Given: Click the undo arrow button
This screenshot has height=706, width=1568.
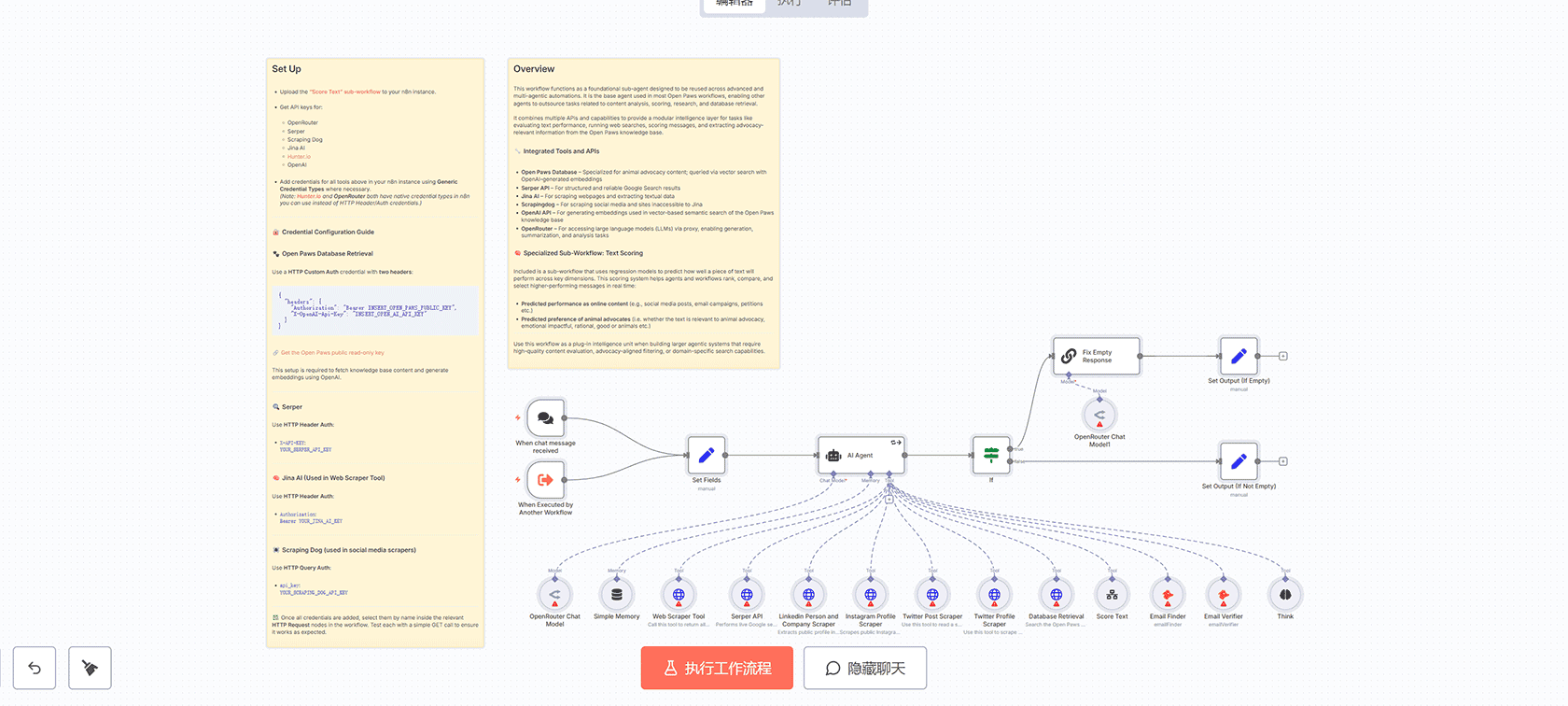Looking at the screenshot, I should coord(35,668).
